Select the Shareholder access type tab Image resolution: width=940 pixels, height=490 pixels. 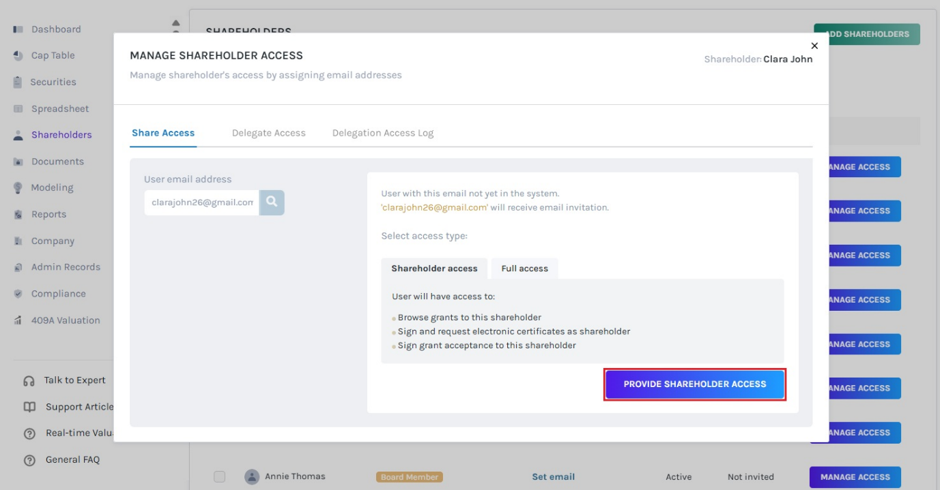click(x=434, y=268)
